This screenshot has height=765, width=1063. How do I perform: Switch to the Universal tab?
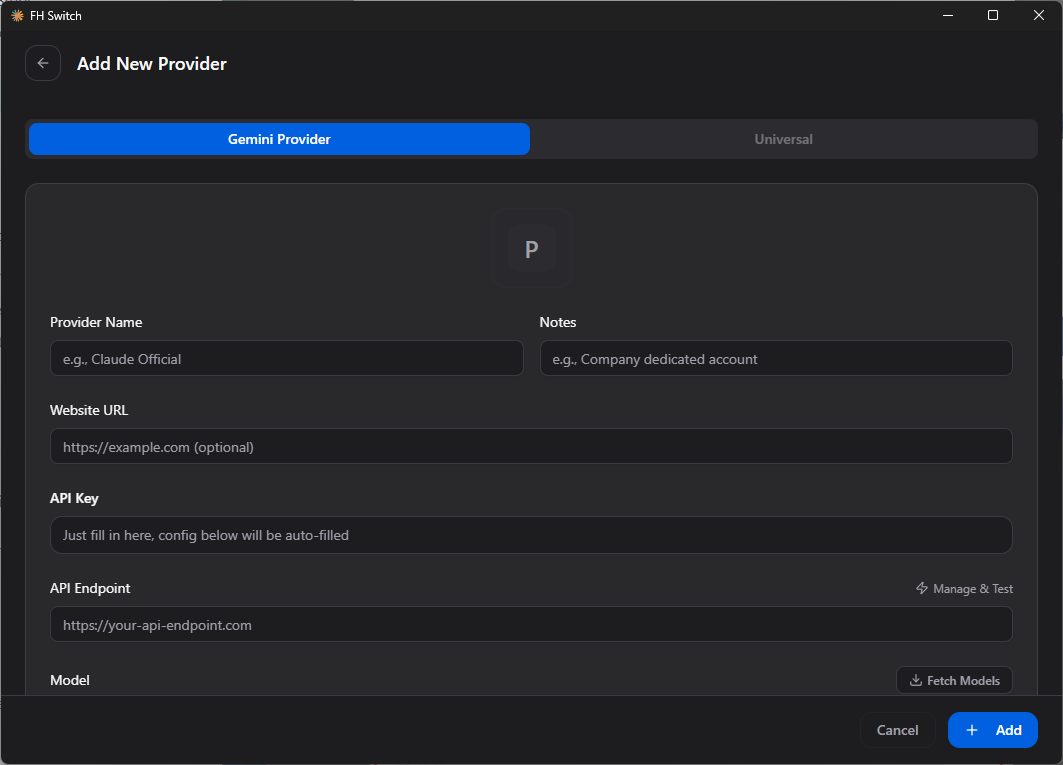783,139
